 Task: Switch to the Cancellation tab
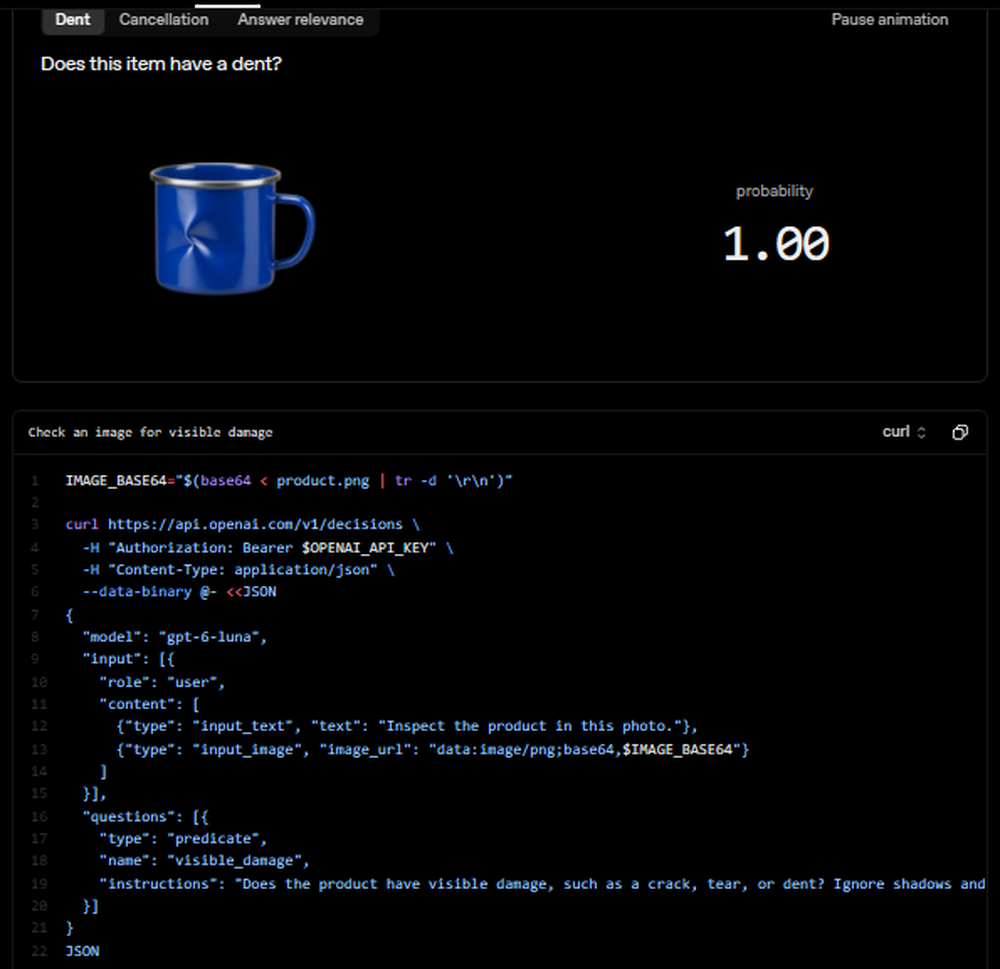pos(164,20)
